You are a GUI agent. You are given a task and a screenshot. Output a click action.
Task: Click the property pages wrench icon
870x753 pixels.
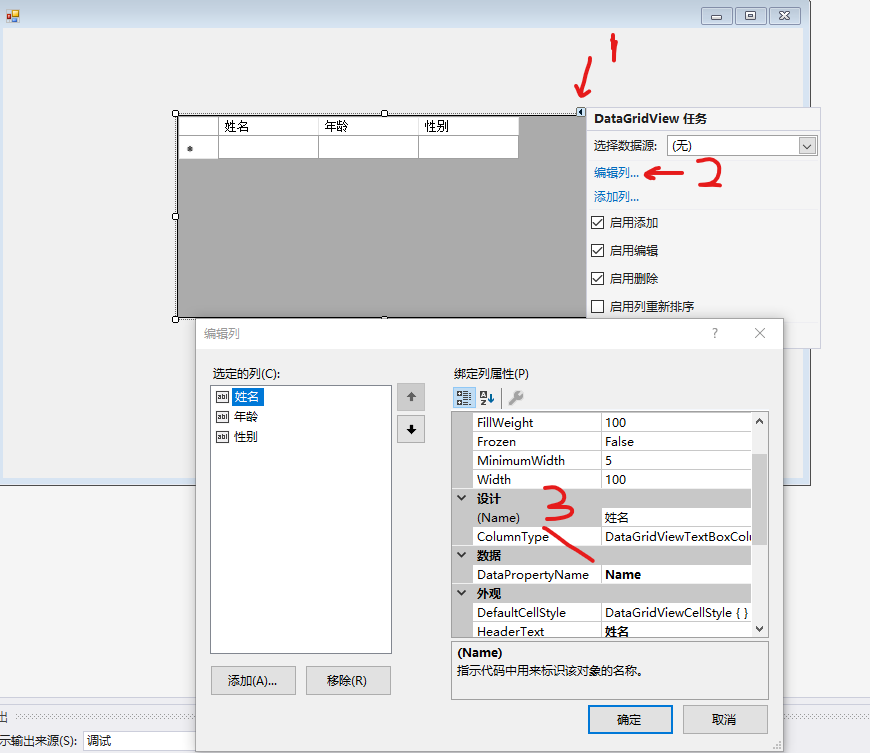click(515, 397)
